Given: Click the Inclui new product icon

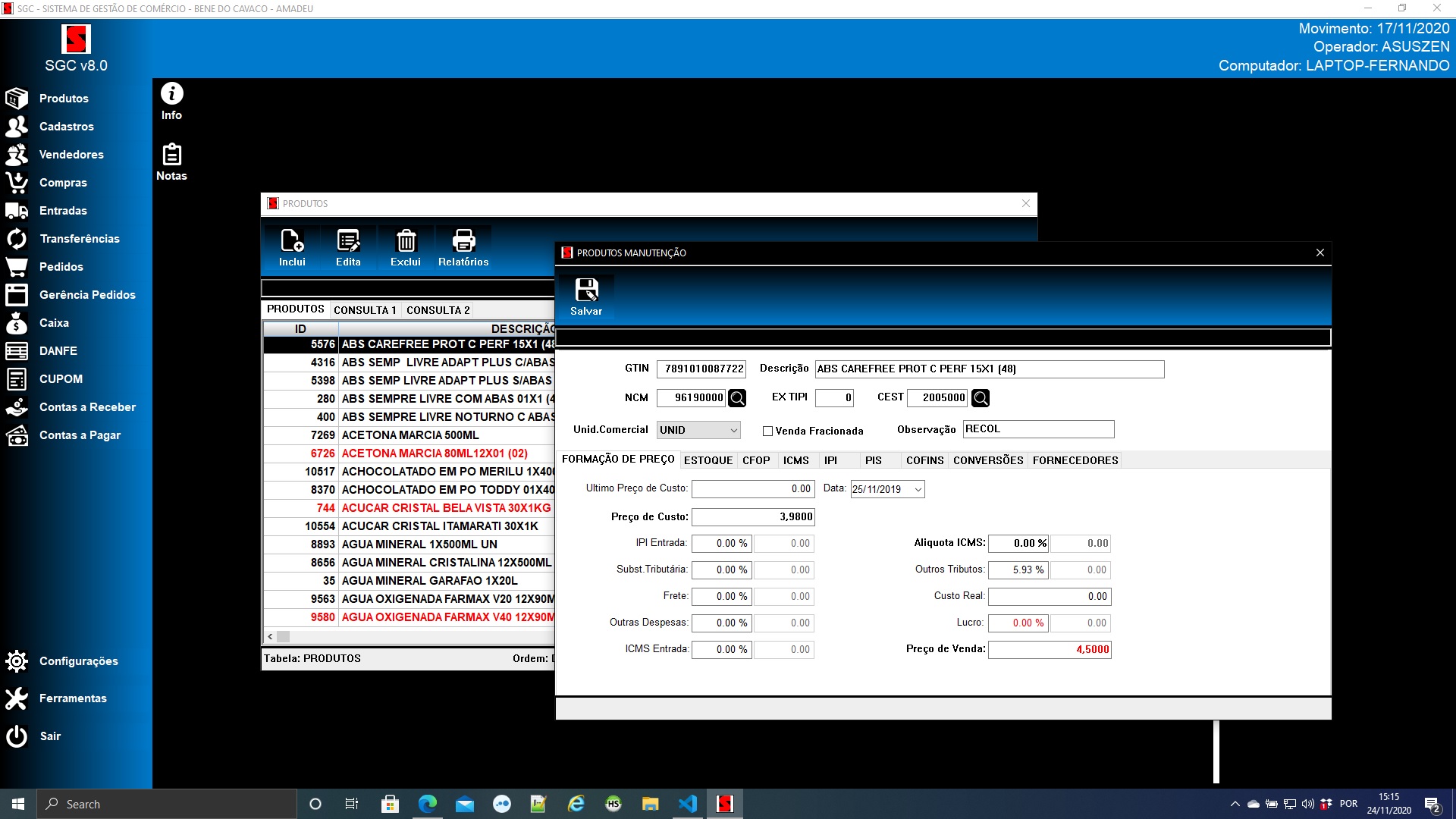Looking at the screenshot, I should coord(292,242).
